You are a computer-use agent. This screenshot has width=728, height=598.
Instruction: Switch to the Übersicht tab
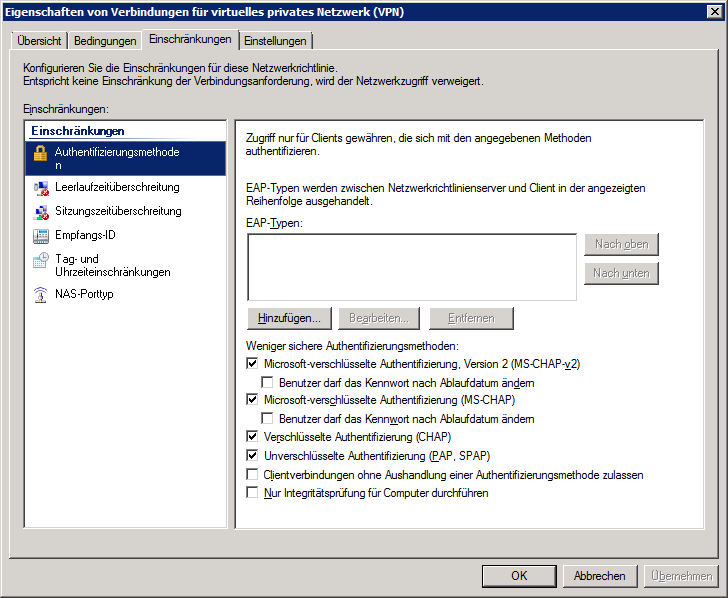(x=39, y=41)
